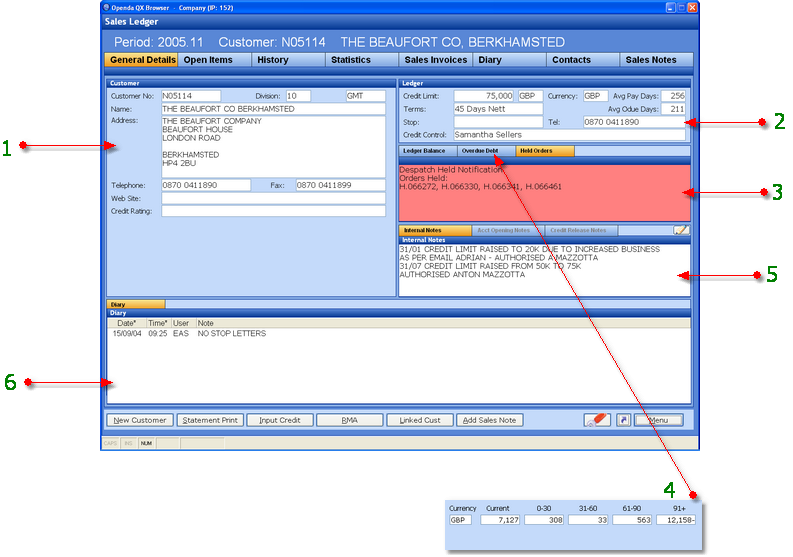Click the Note column header in Diary
Viewport: 793px width, 557px height.
click(x=443, y=323)
